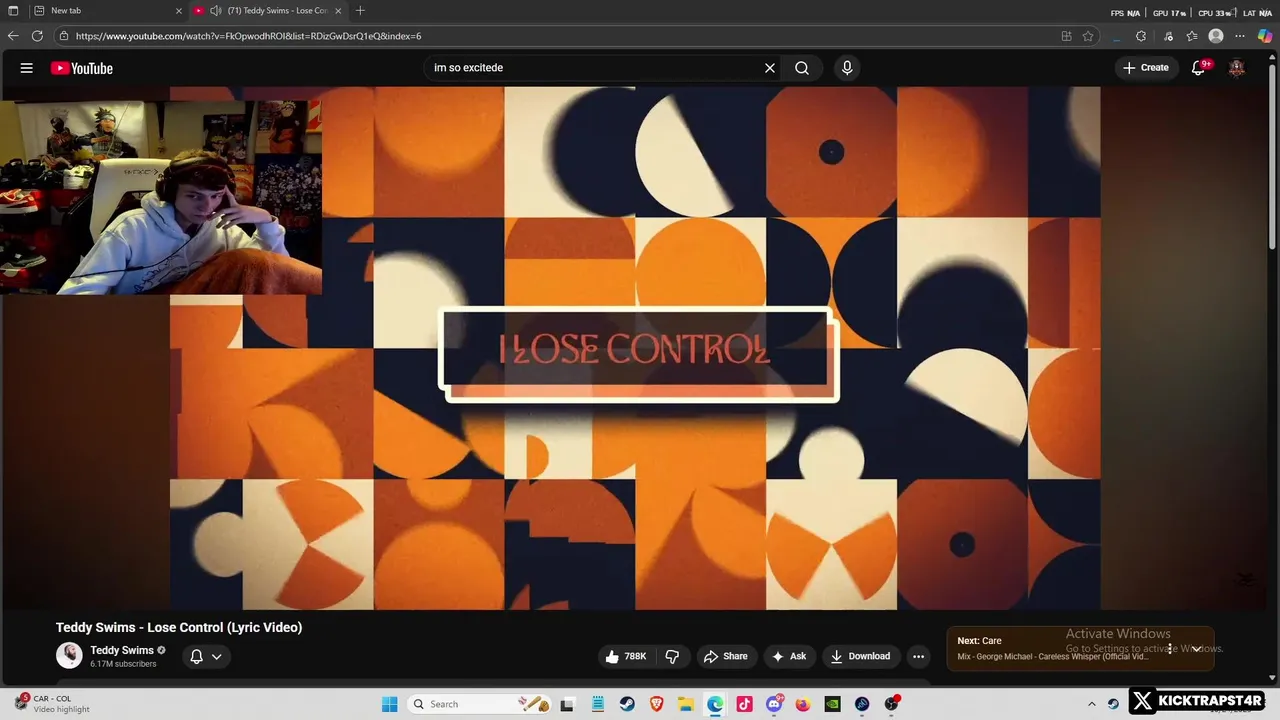Open Teddy Swims channel name link
Image resolution: width=1280 pixels, height=720 pixels.
[x=122, y=650]
